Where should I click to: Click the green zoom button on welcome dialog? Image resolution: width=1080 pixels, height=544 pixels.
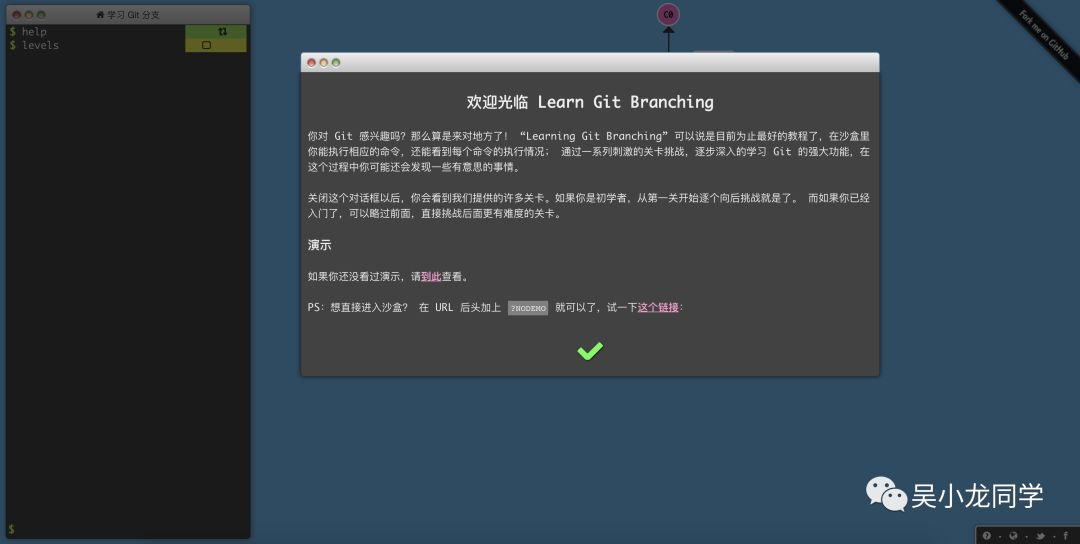click(336, 63)
